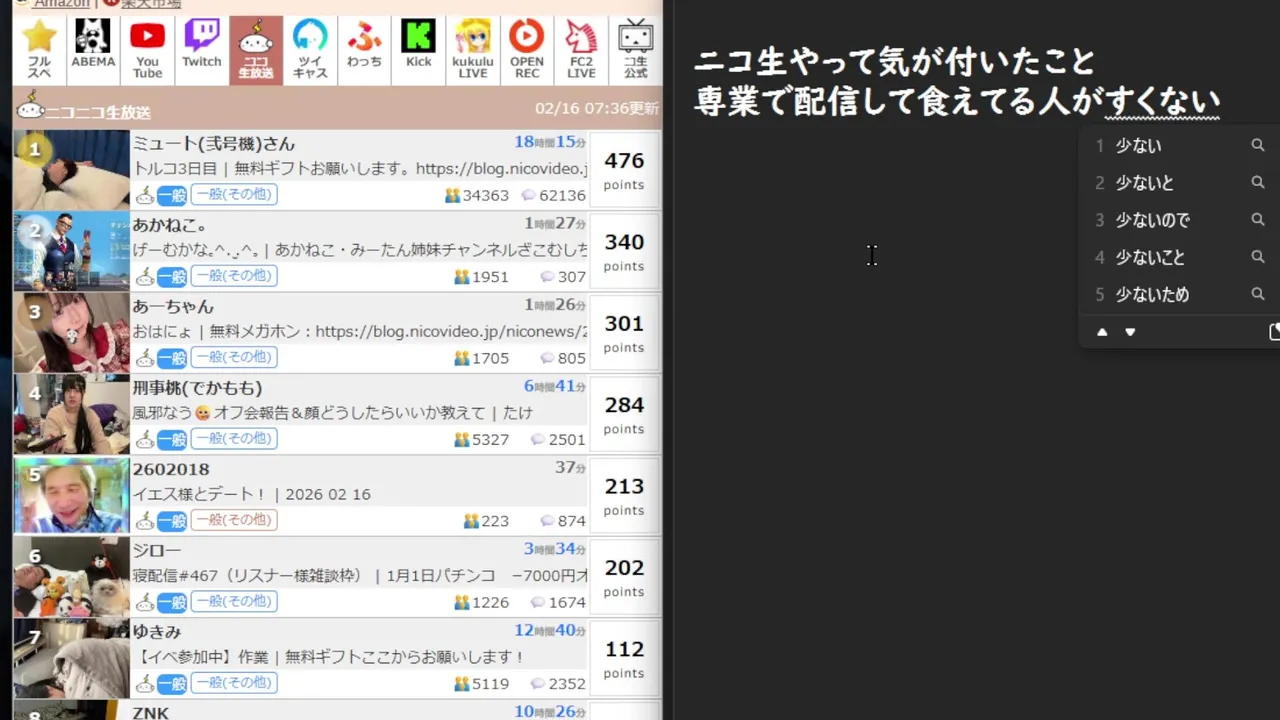The width and height of the screenshot is (1280, 720).
Task: Search web for candidate 少ない
Action: [x=1258, y=146]
